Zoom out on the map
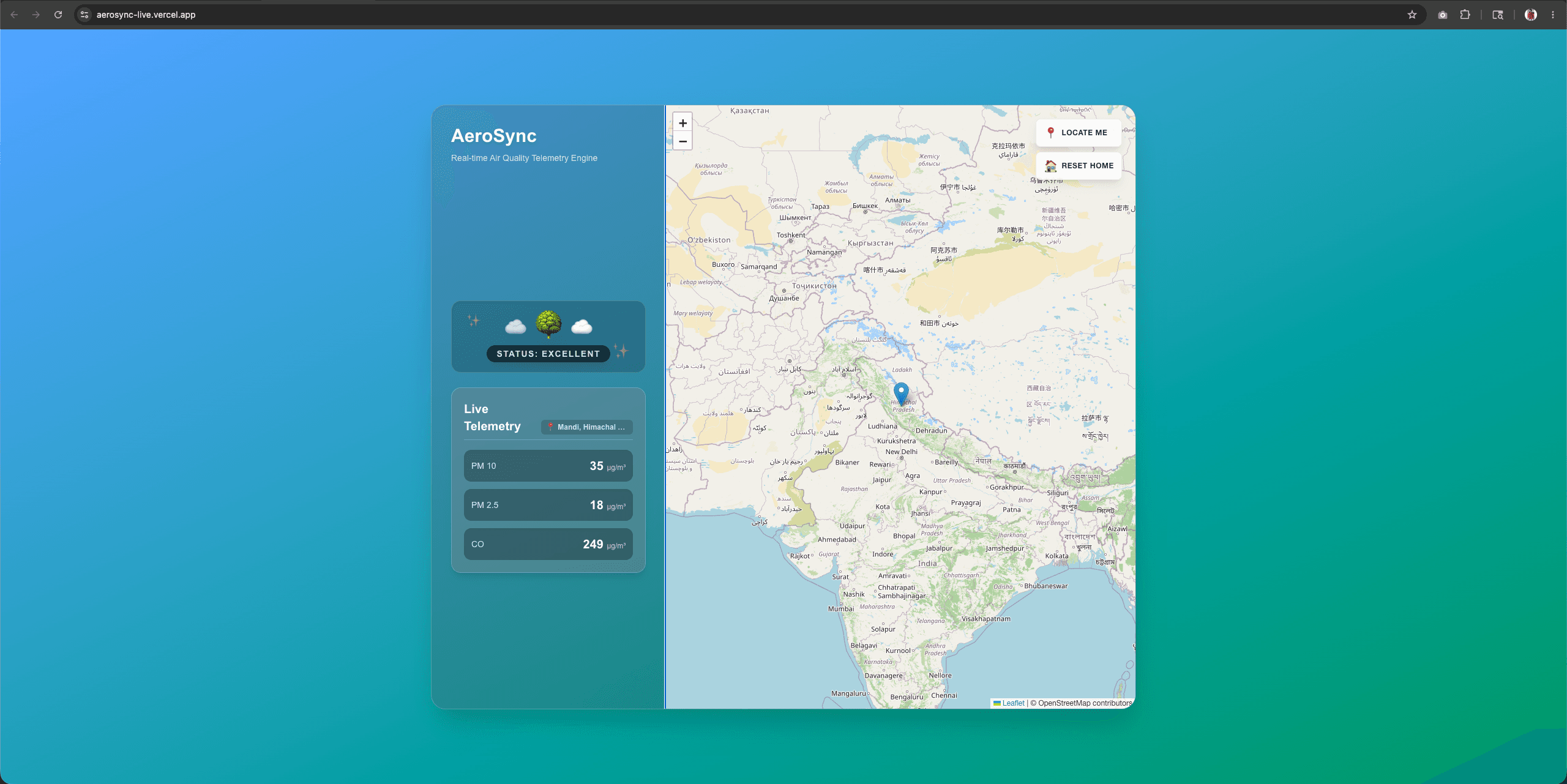Screen dimensions: 1567x784 point(683,141)
